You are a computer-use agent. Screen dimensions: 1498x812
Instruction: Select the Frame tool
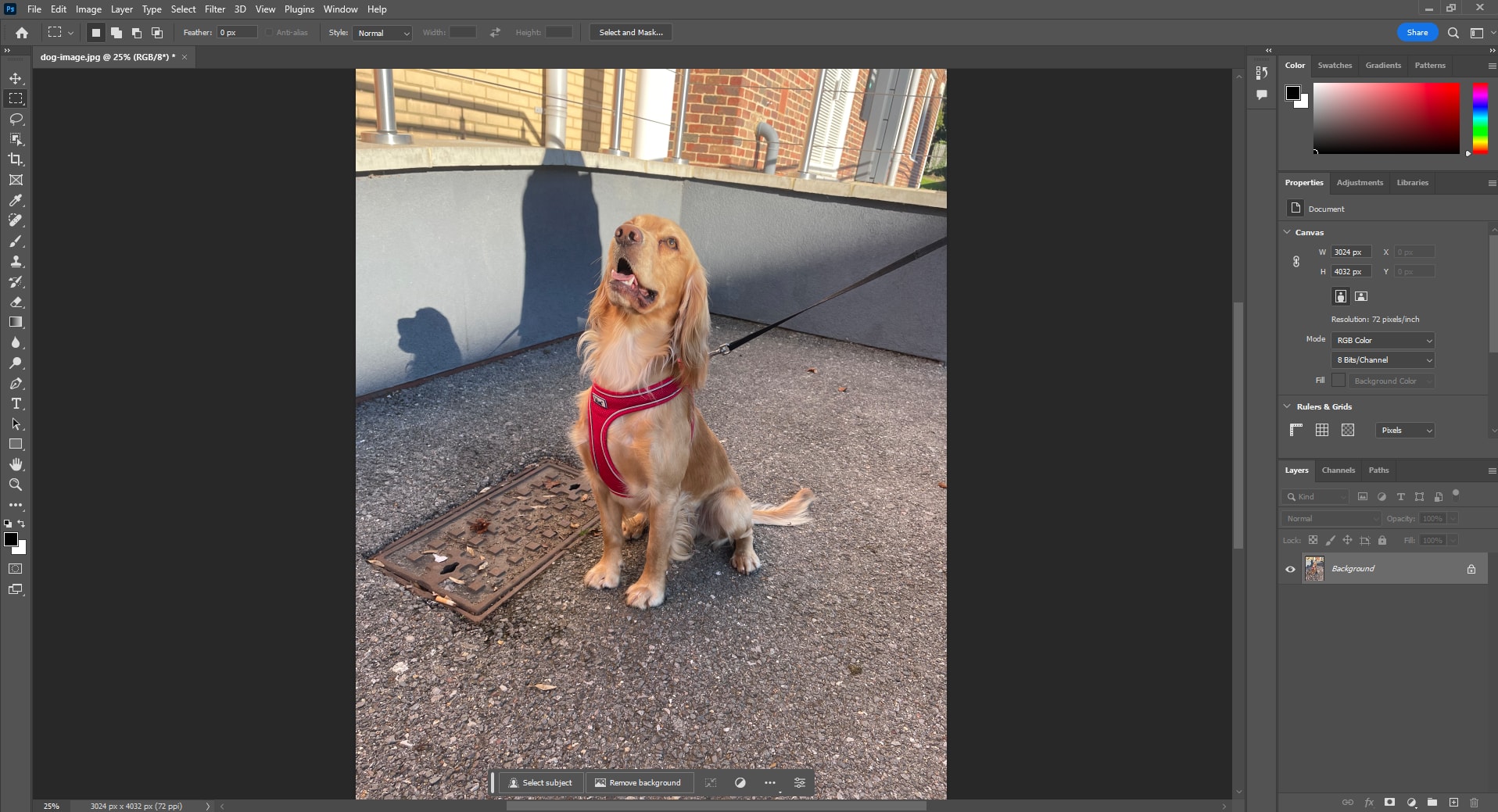(x=16, y=180)
